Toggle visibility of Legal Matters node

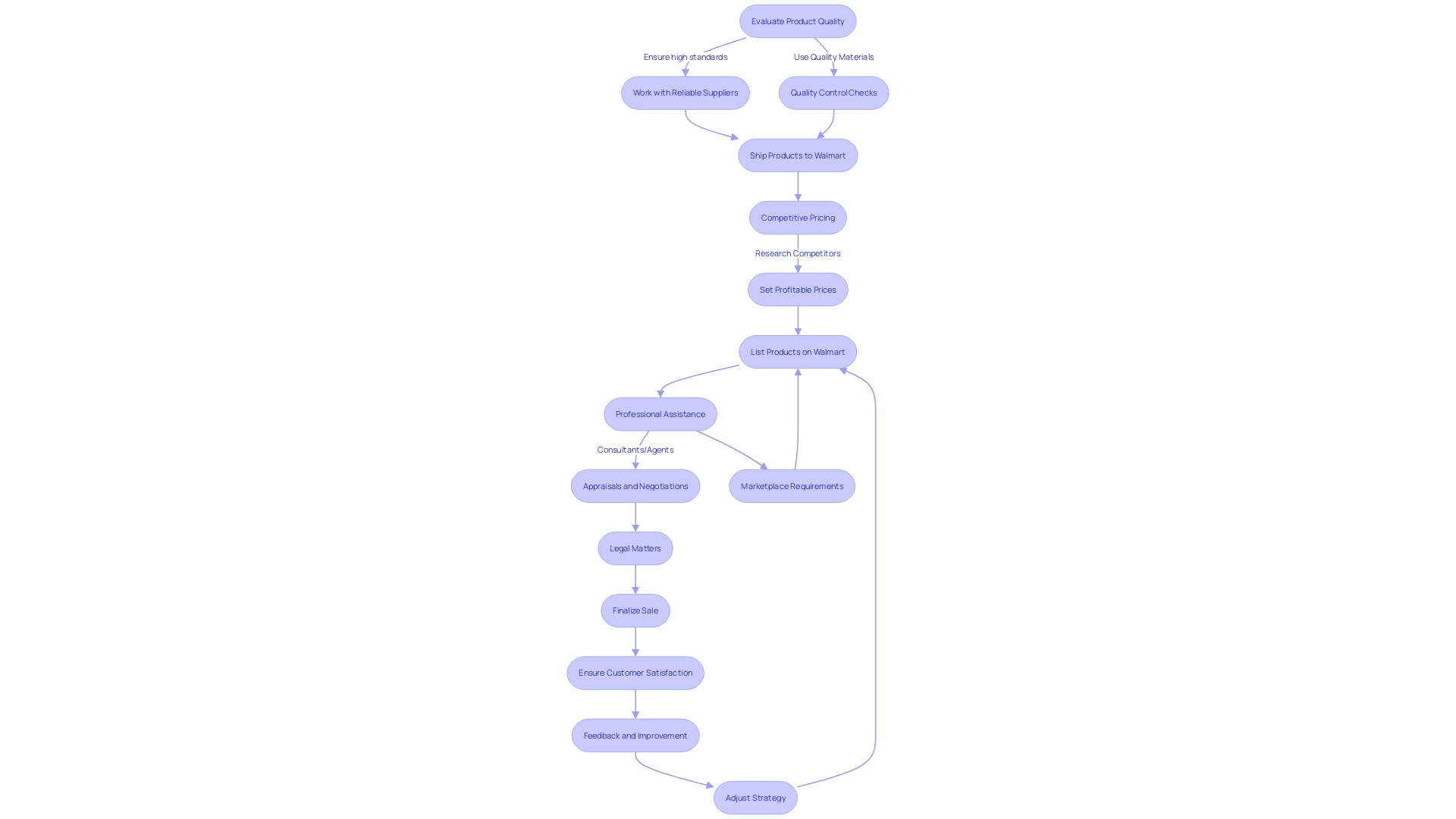(636, 548)
